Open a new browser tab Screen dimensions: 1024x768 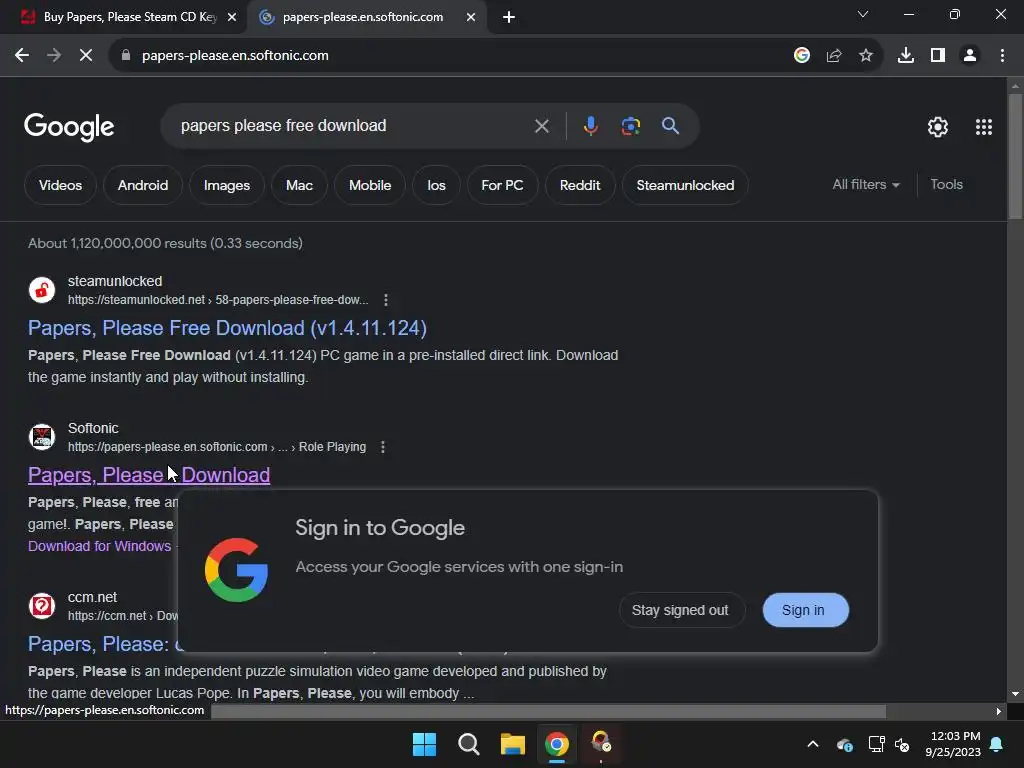[509, 17]
